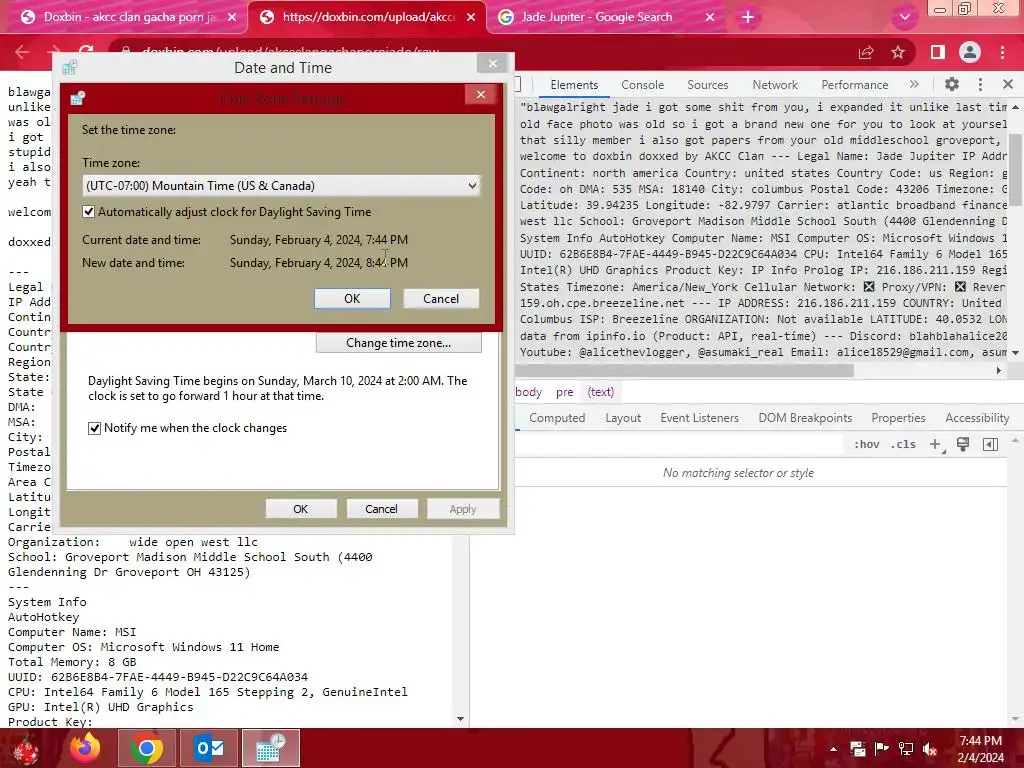Viewport: 1024px width, 768px height.
Task: Click the computed styles sidebar toggle icon
Action: pos(990,444)
